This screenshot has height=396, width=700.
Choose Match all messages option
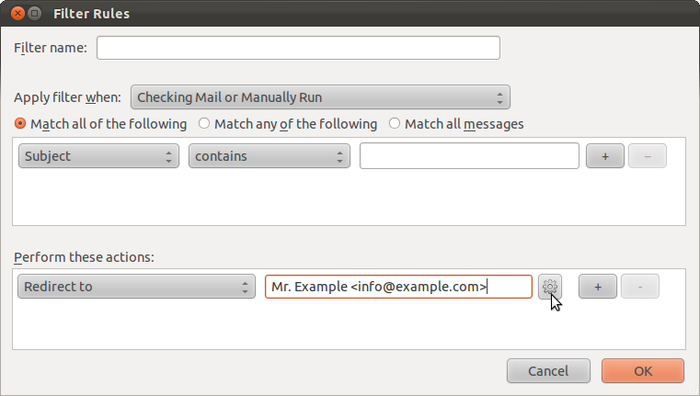456,124
